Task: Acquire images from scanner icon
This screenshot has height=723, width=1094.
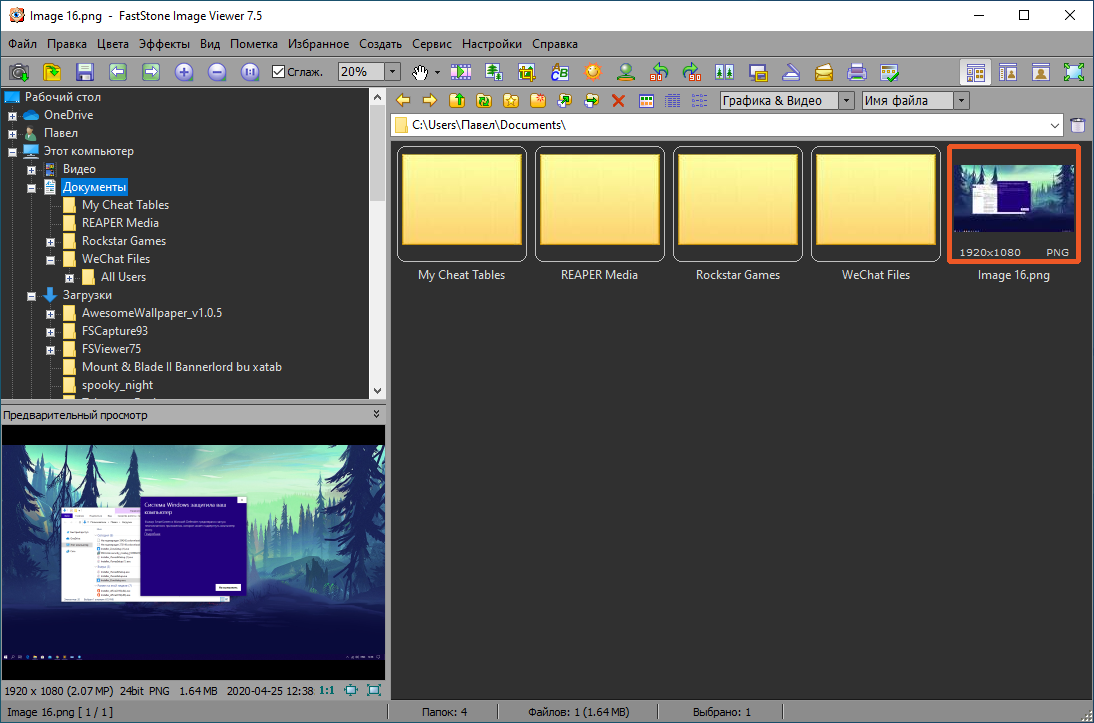Action: 790,72
